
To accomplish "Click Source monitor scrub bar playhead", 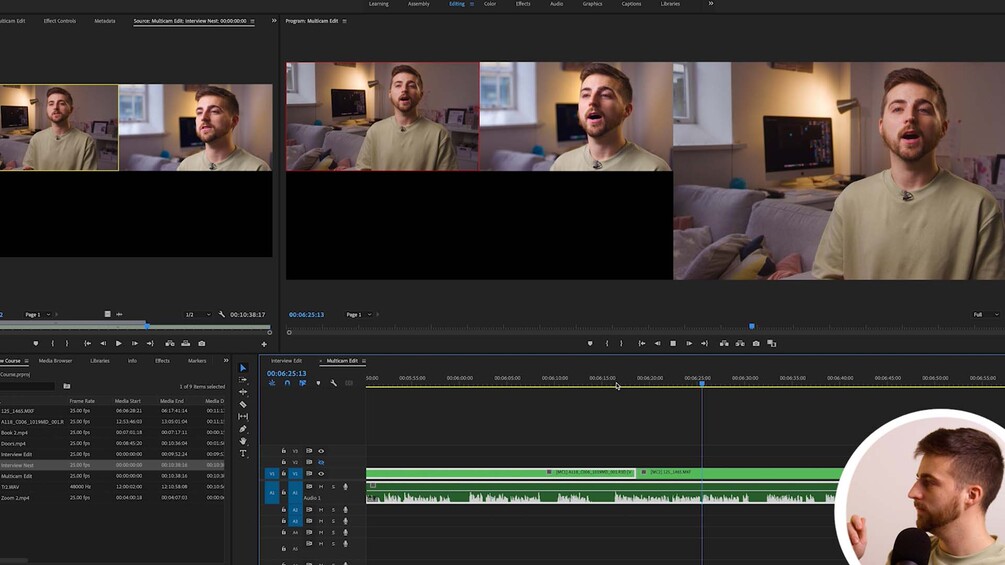I will (147, 326).
